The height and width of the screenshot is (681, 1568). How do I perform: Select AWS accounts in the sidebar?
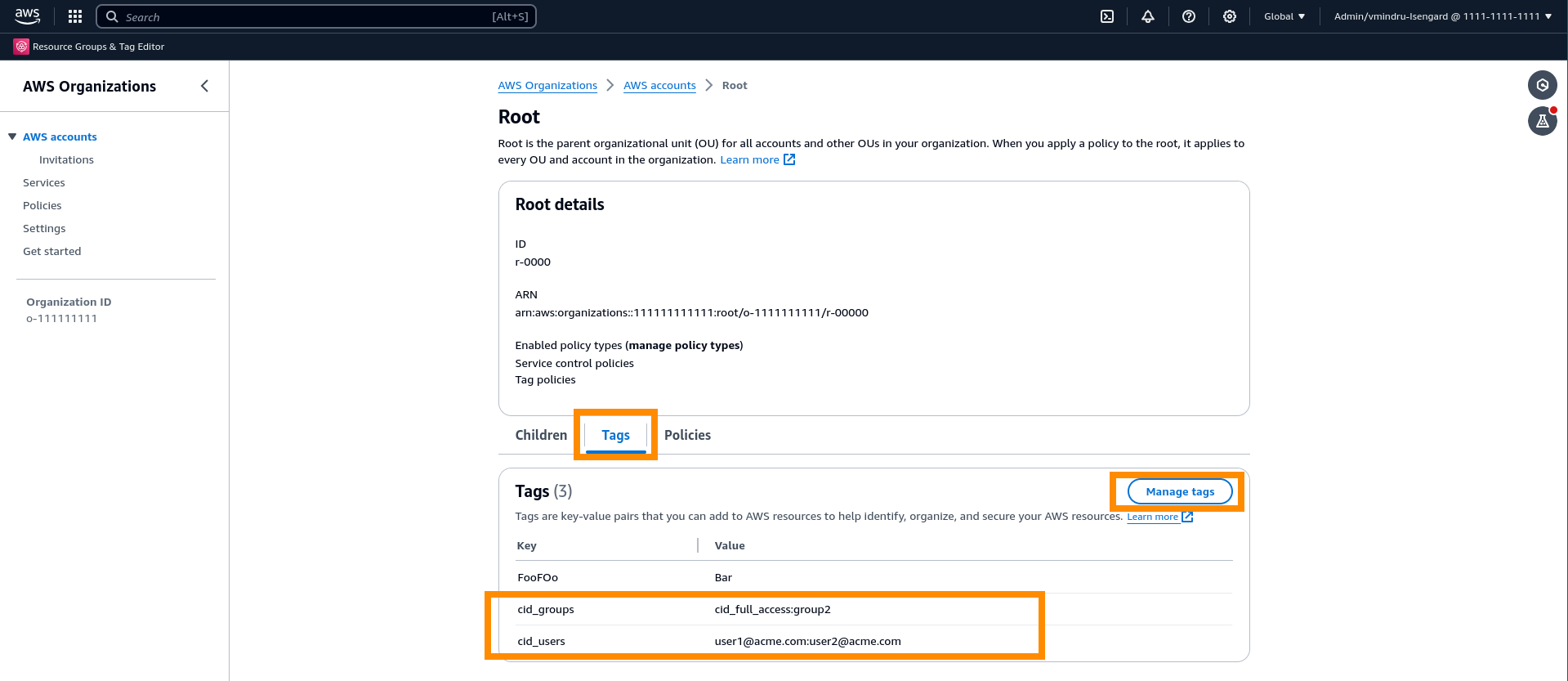coord(60,137)
